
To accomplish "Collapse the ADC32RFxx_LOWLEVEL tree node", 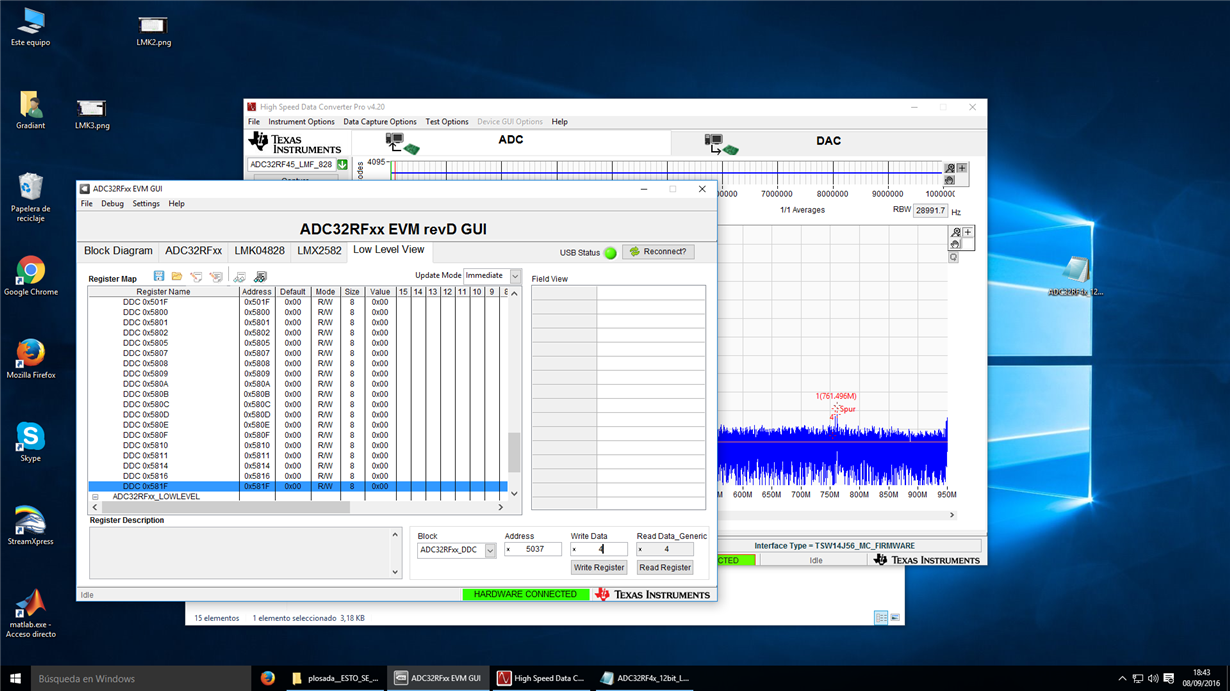I will [x=96, y=497].
